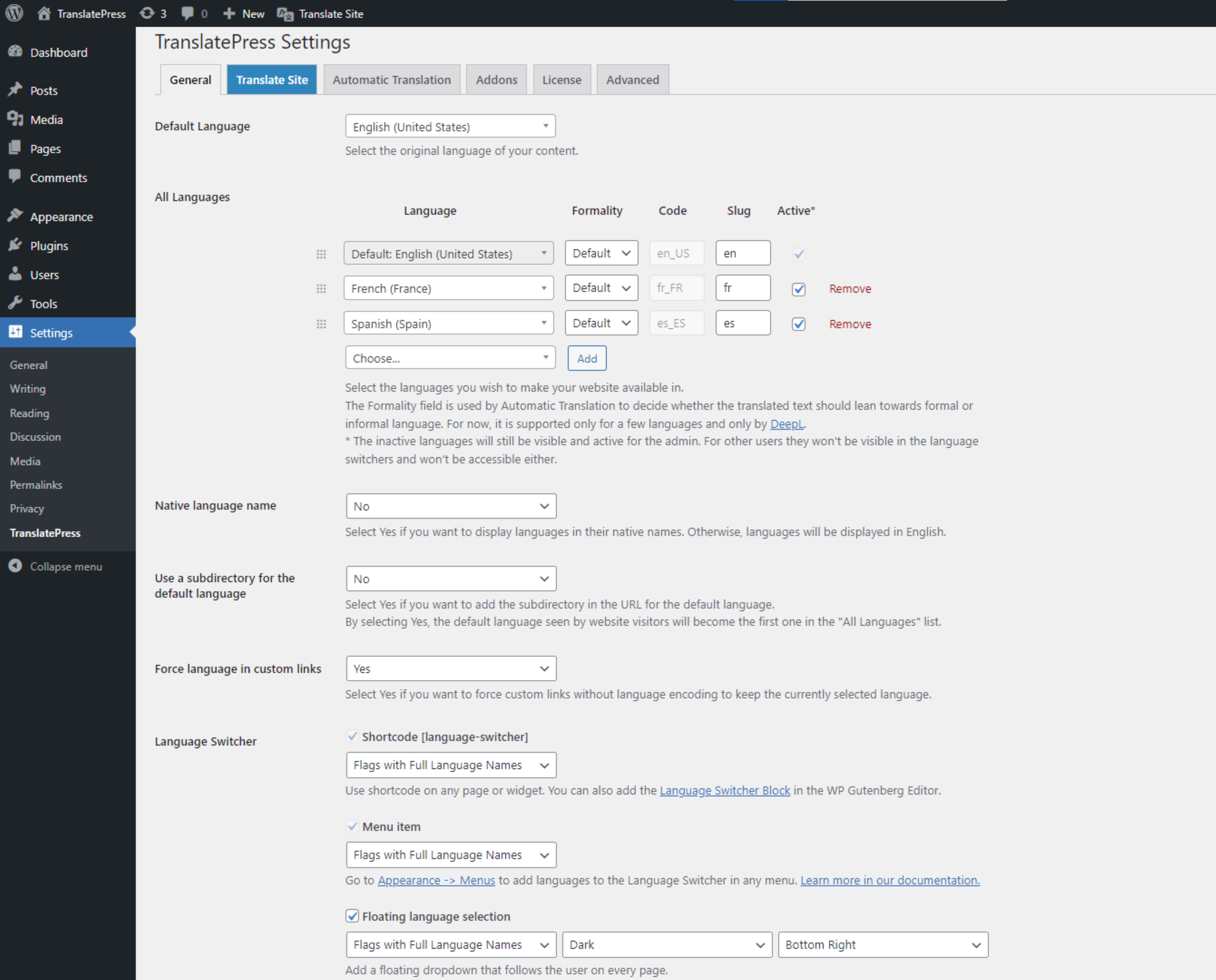Screen dimensions: 1216x980
Task: Open Reading settings submenu
Action: click(x=29, y=413)
